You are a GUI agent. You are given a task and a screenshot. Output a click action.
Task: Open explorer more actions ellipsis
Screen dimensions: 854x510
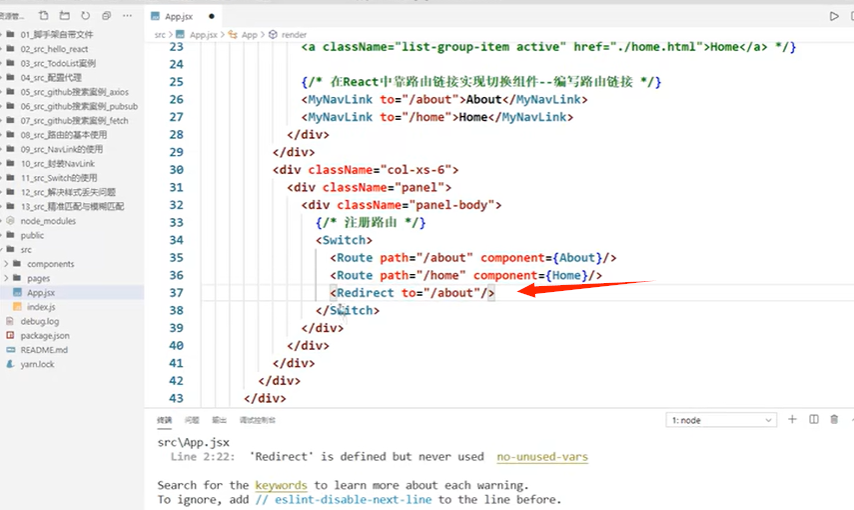click(127, 16)
